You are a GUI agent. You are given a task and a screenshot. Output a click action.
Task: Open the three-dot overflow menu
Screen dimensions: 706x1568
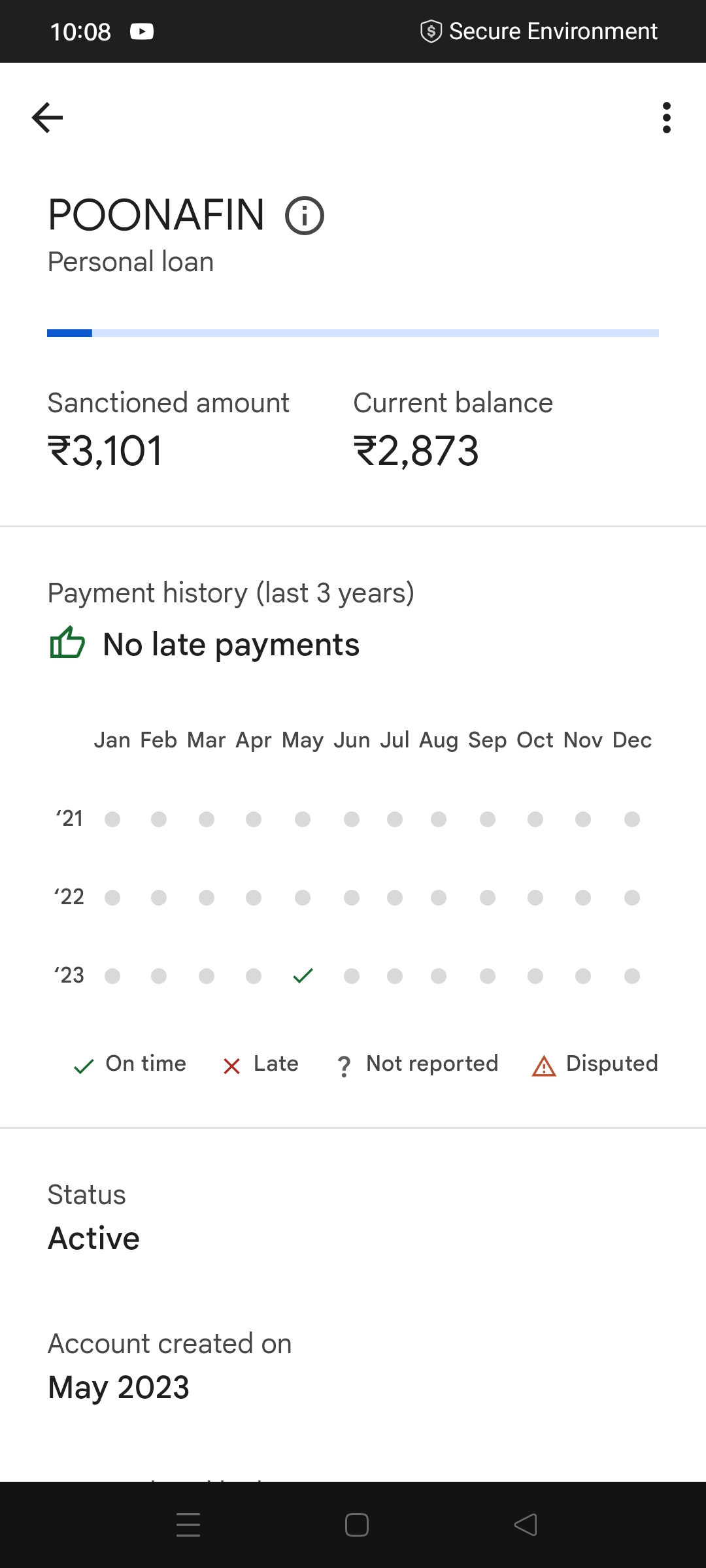666,118
